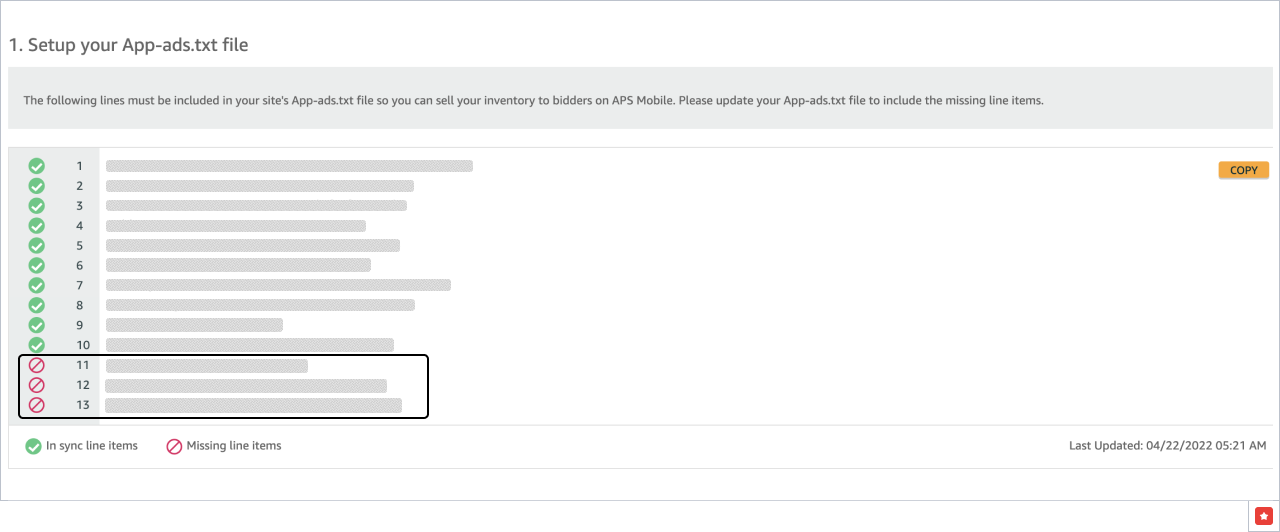Select the redacted missing line 11 text
This screenshot has width=1280, height=532.
(207, 366)
